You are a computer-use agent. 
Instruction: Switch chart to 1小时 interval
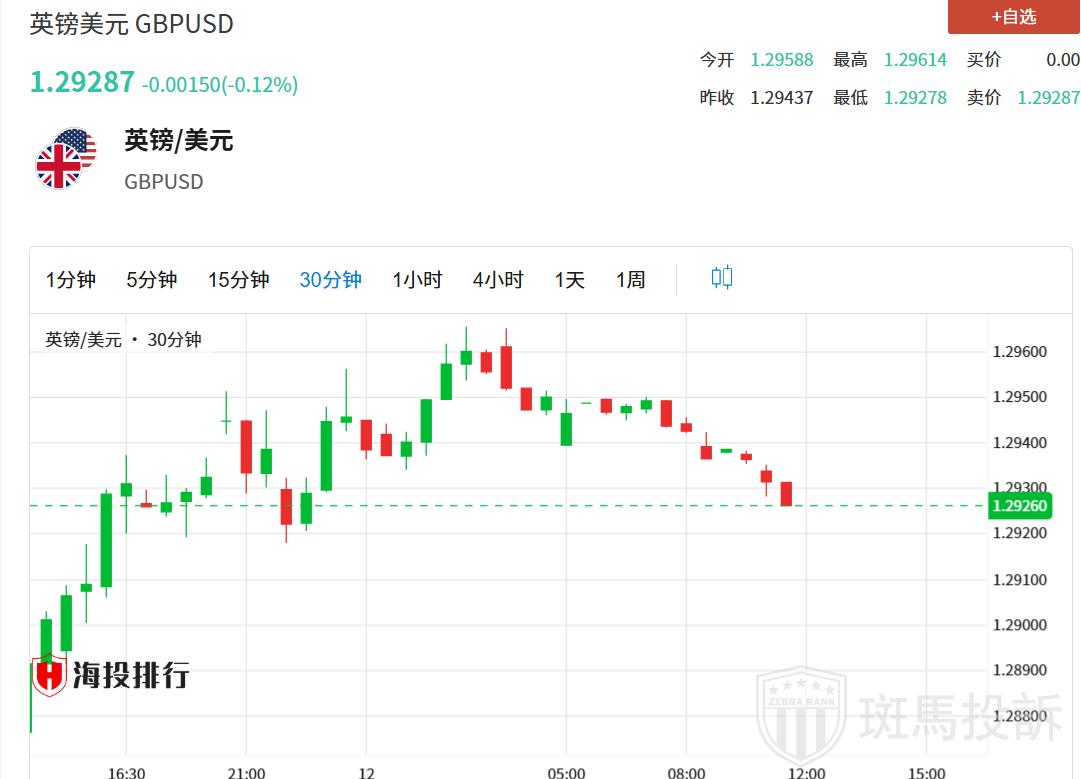click(x=417, y=280)
